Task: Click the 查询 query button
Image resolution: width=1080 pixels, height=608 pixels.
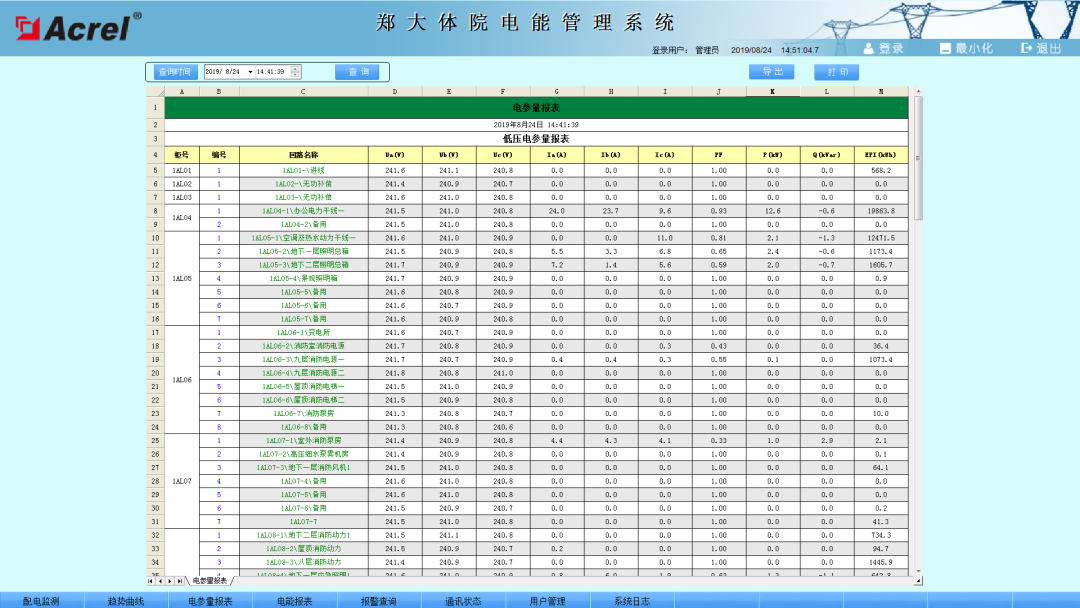Action: 358,71
